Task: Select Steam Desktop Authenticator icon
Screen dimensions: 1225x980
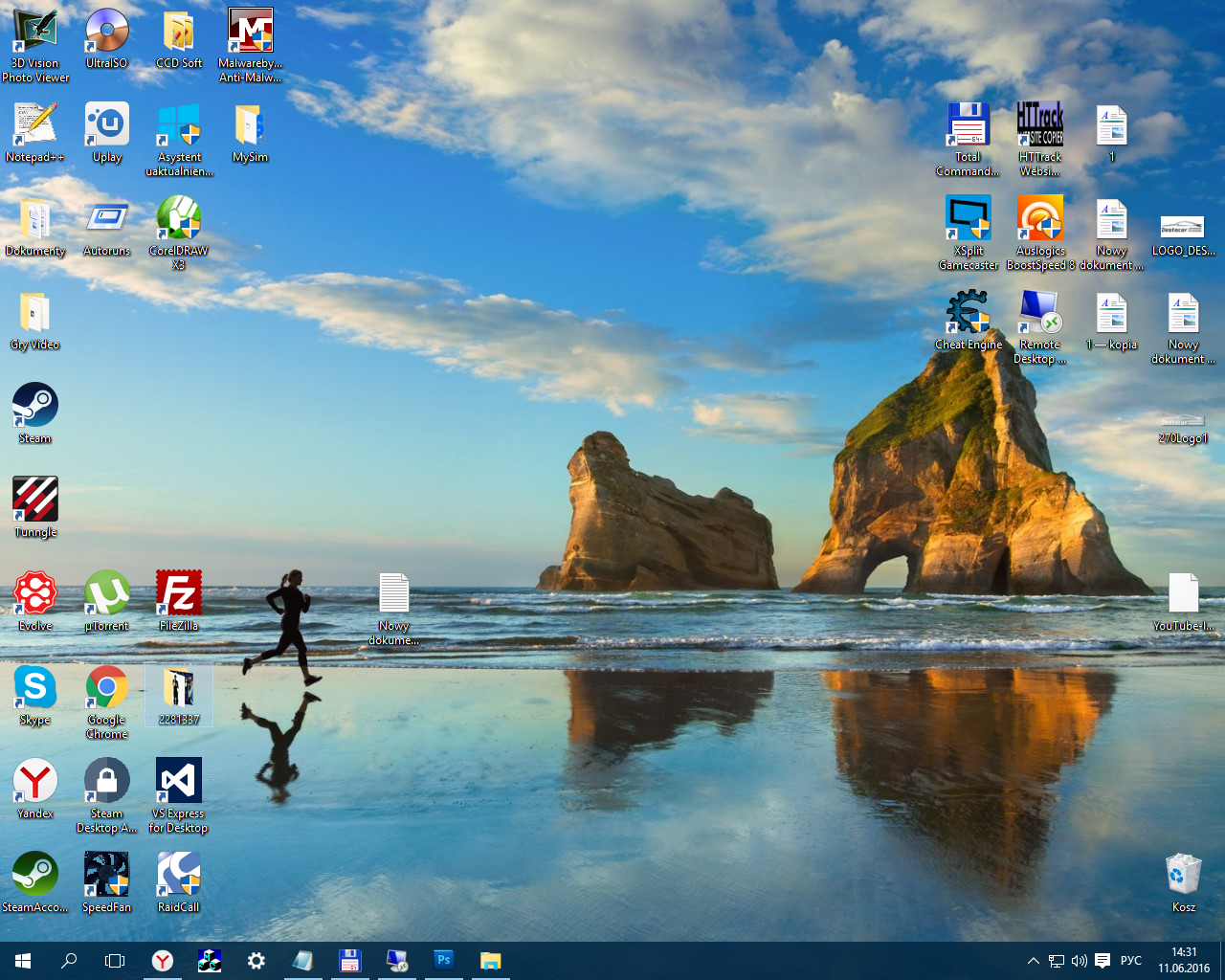Action: point(107,795)
